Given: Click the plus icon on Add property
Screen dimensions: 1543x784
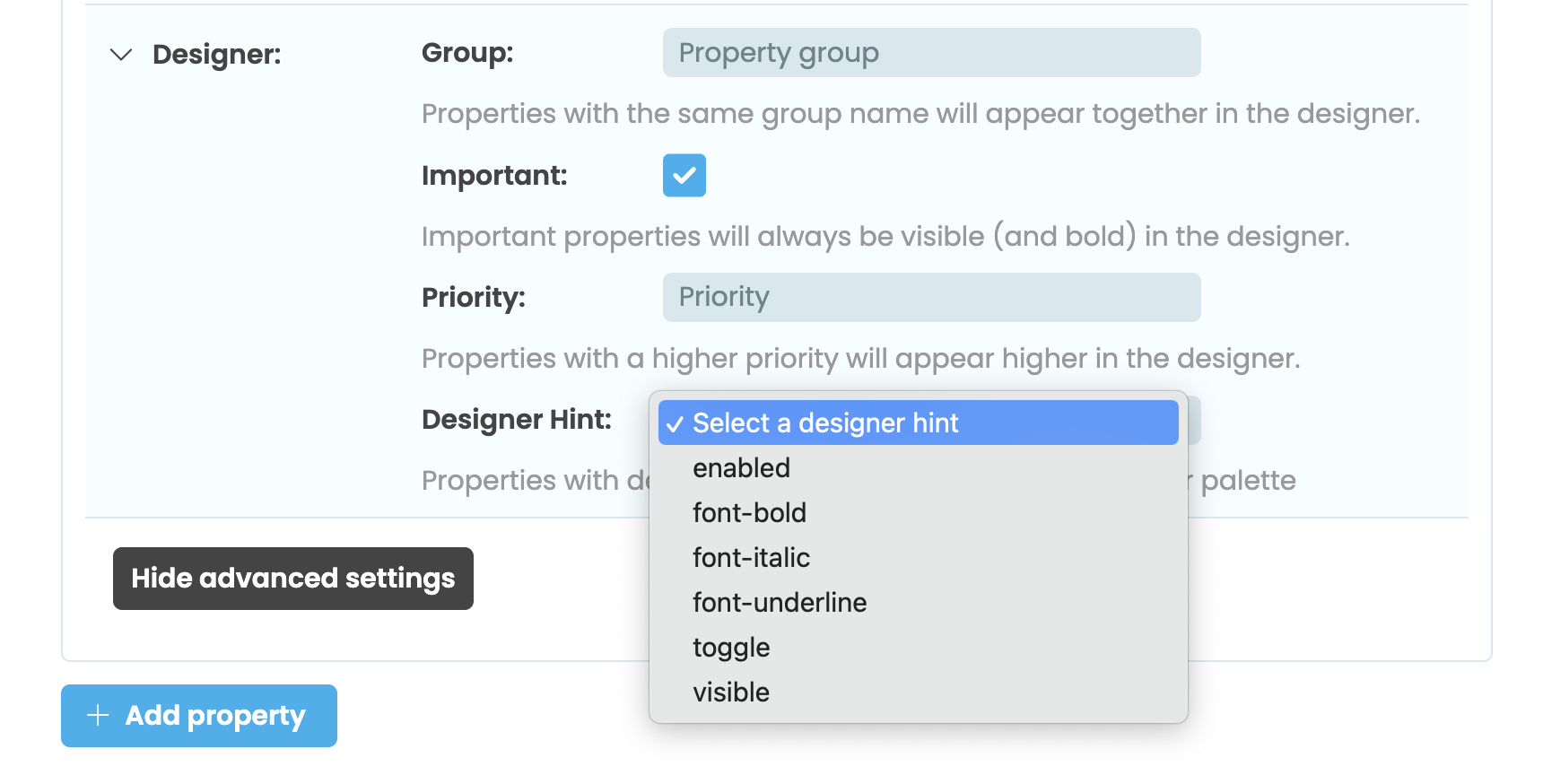Looking at the screenshot, I should point(97,715).
